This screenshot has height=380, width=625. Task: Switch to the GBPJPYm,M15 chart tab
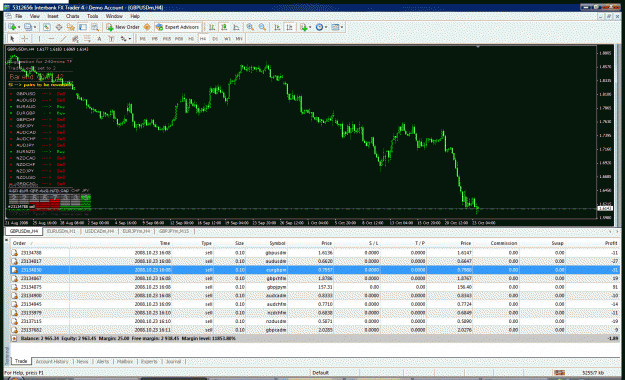click(174, 231)
